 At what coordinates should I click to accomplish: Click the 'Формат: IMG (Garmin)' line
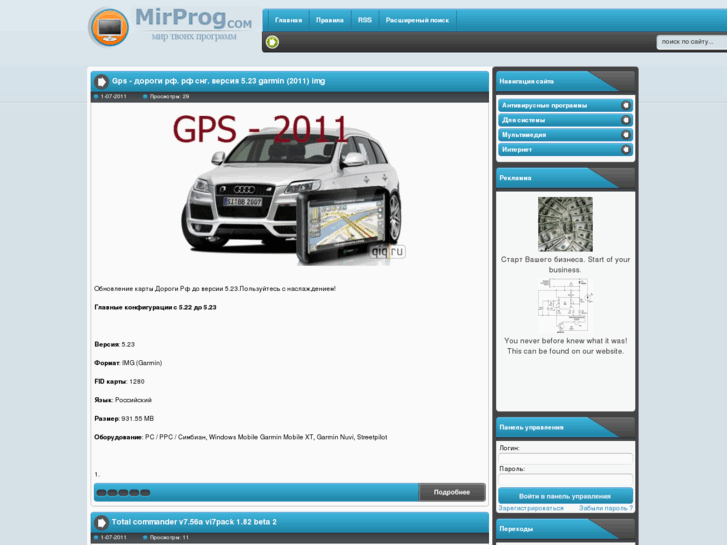coord(128,363)
